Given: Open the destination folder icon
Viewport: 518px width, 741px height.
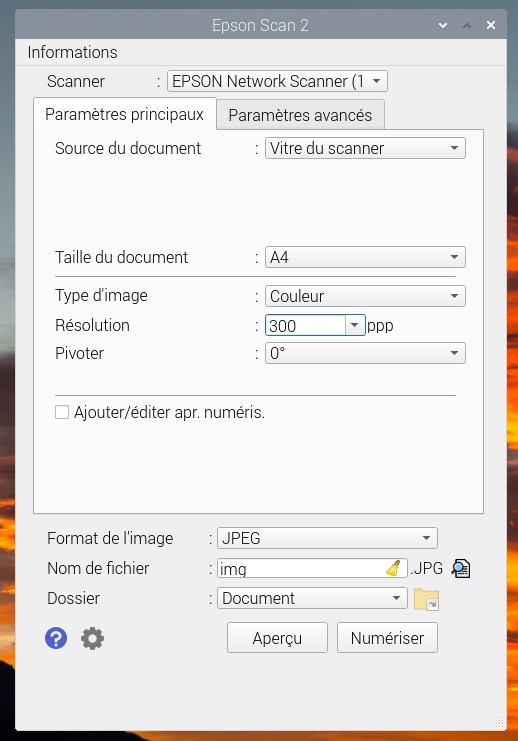Looking at the screenshot, I should pos(426,599).
